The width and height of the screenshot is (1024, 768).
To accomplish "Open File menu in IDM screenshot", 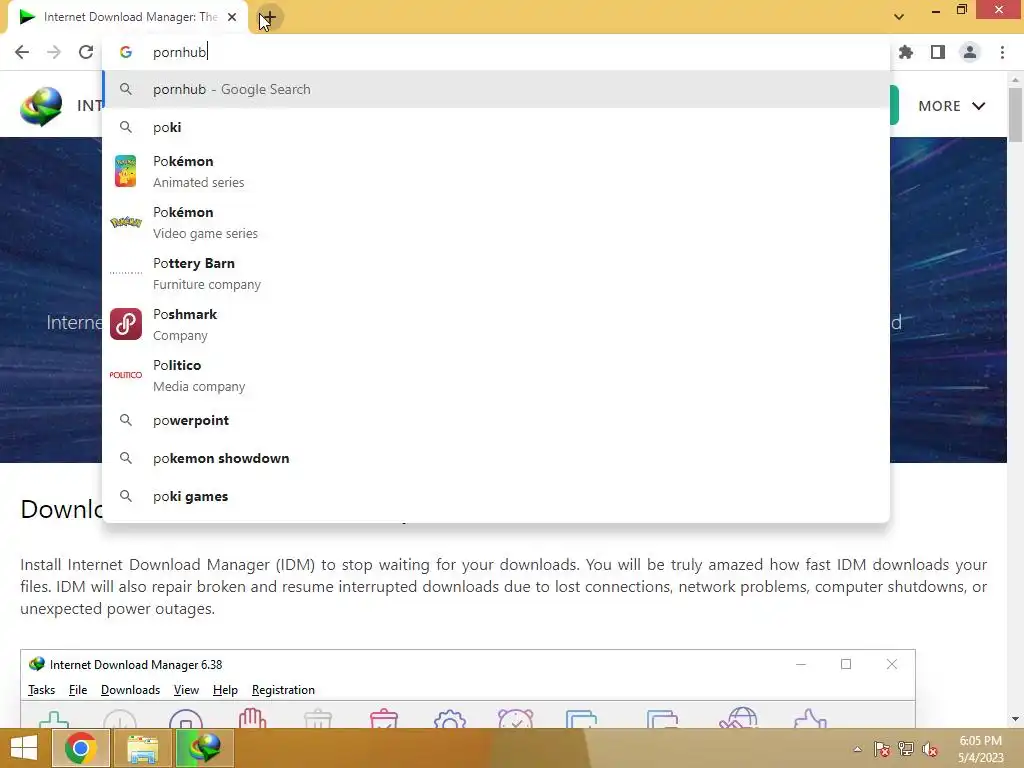I will point(78,690).
